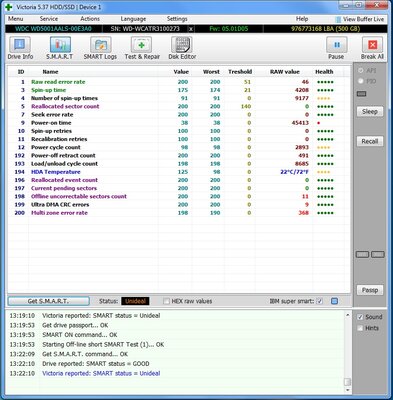The height and width of the screenshot is (400, 393).
Task: Select the API radio button
Action: tap(360, 71)
